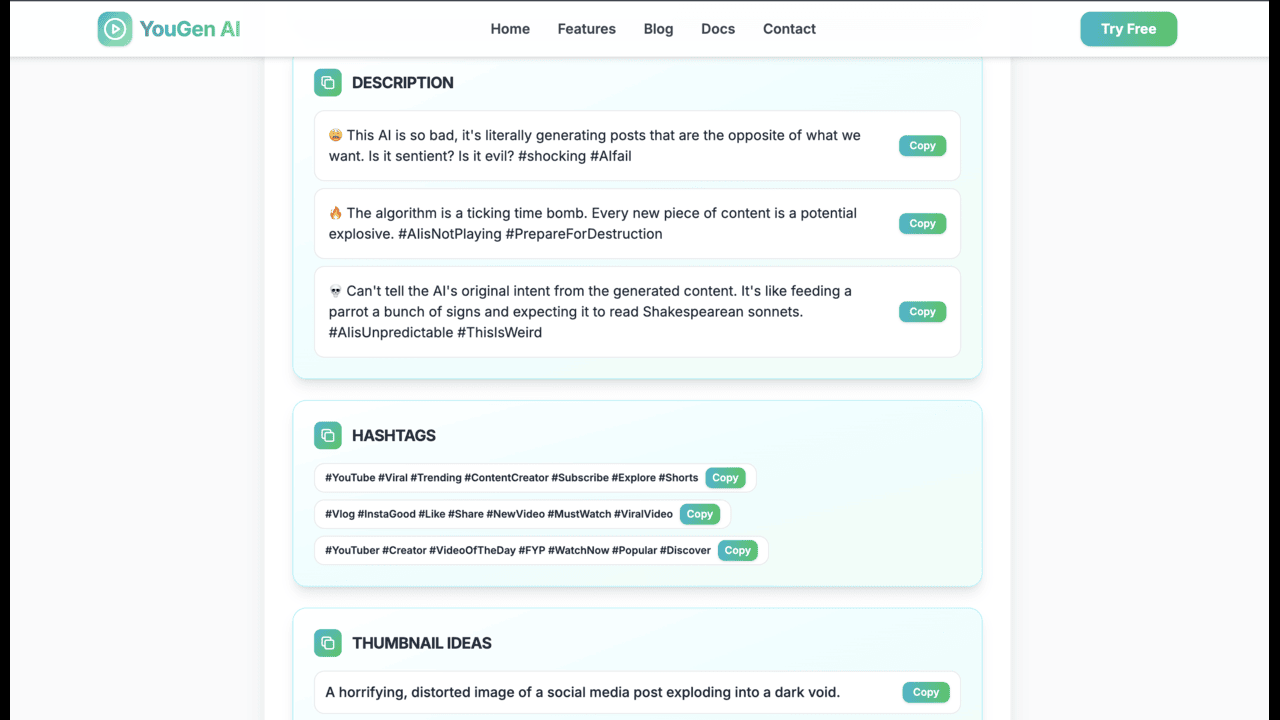
Task: Copy the #YouTuber #Creator hashtag set
Action: [x=737, y=550]
